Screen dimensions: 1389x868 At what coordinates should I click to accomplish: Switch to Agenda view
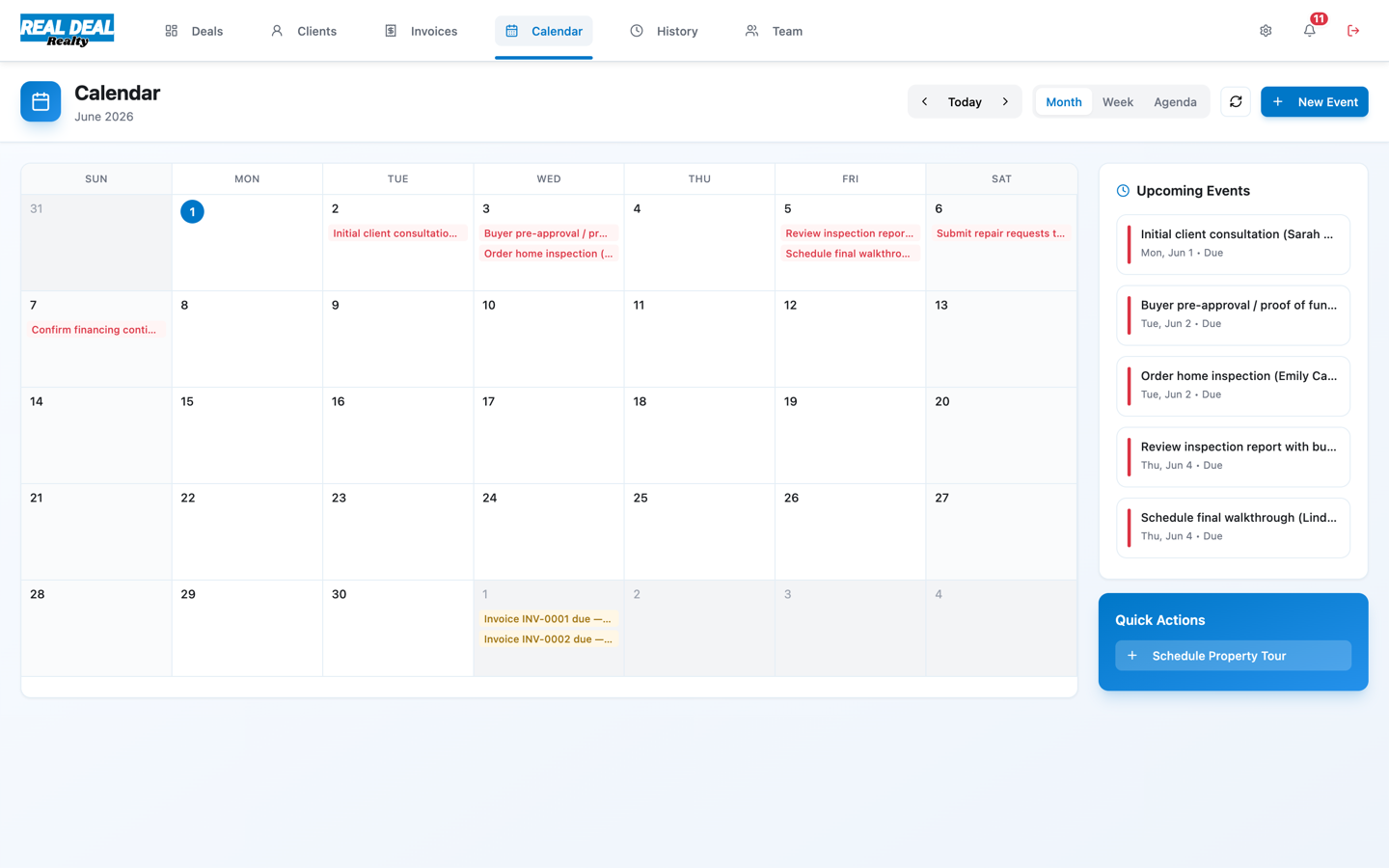[1175, 101]
